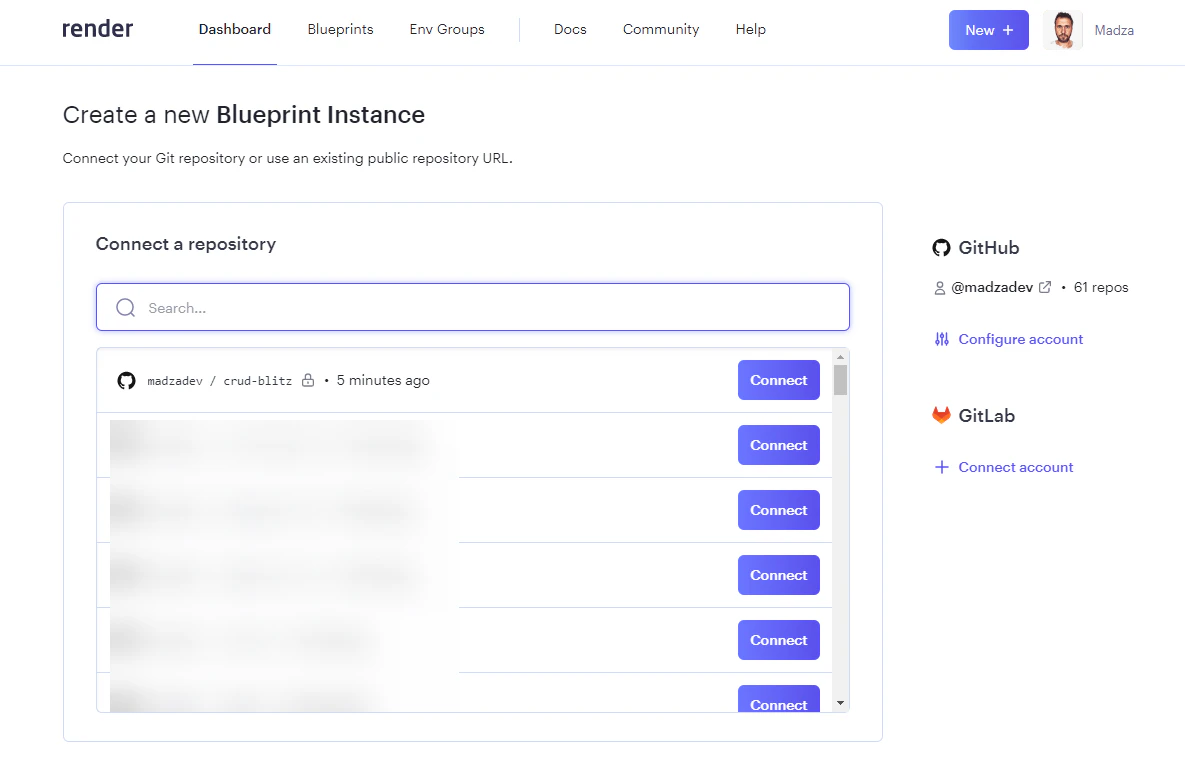Click the scrollbar down arrow in repository list
Viewport: 1185px width, 763px height.
pyautogui.click(x=839, y=704)
